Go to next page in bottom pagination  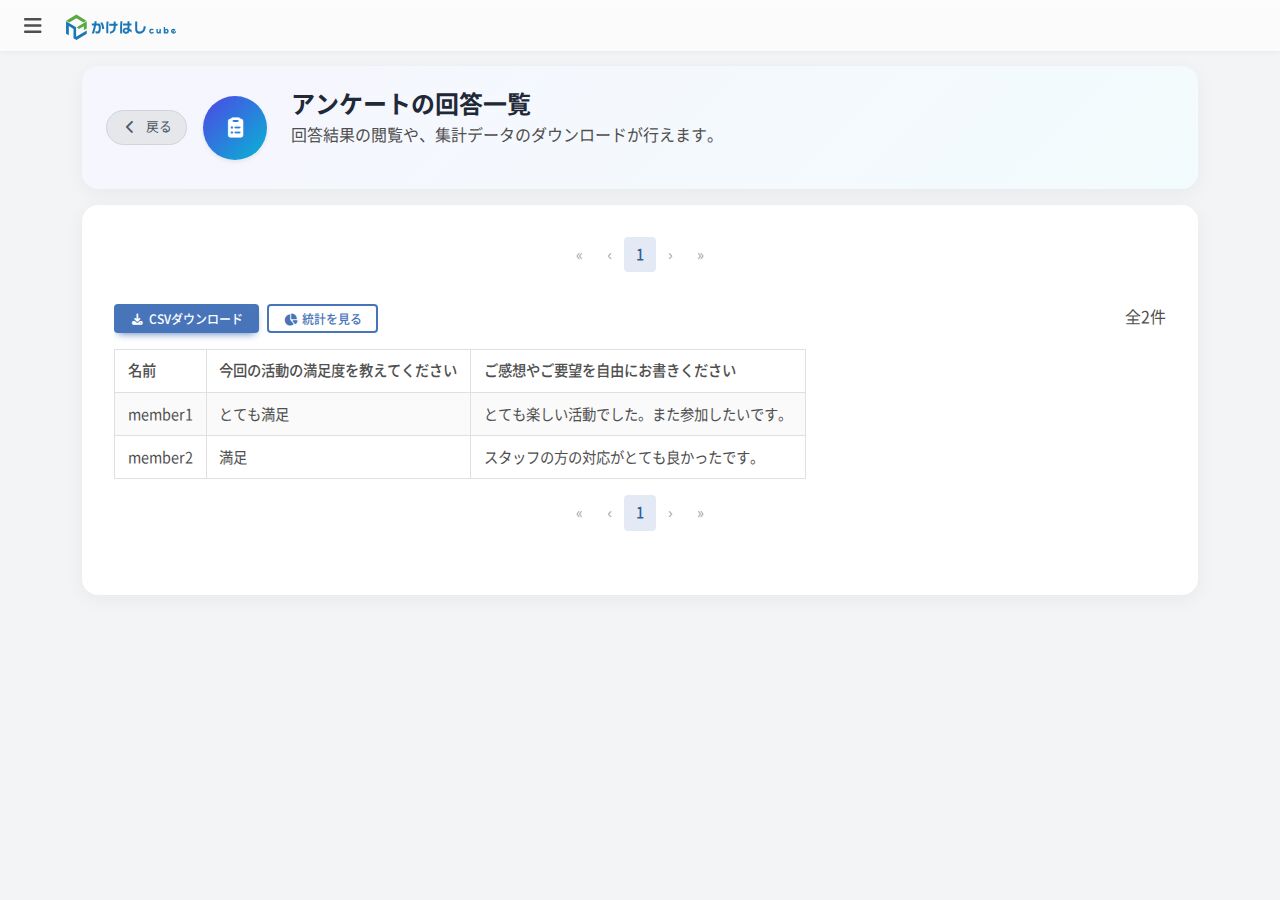click(670, 513)
